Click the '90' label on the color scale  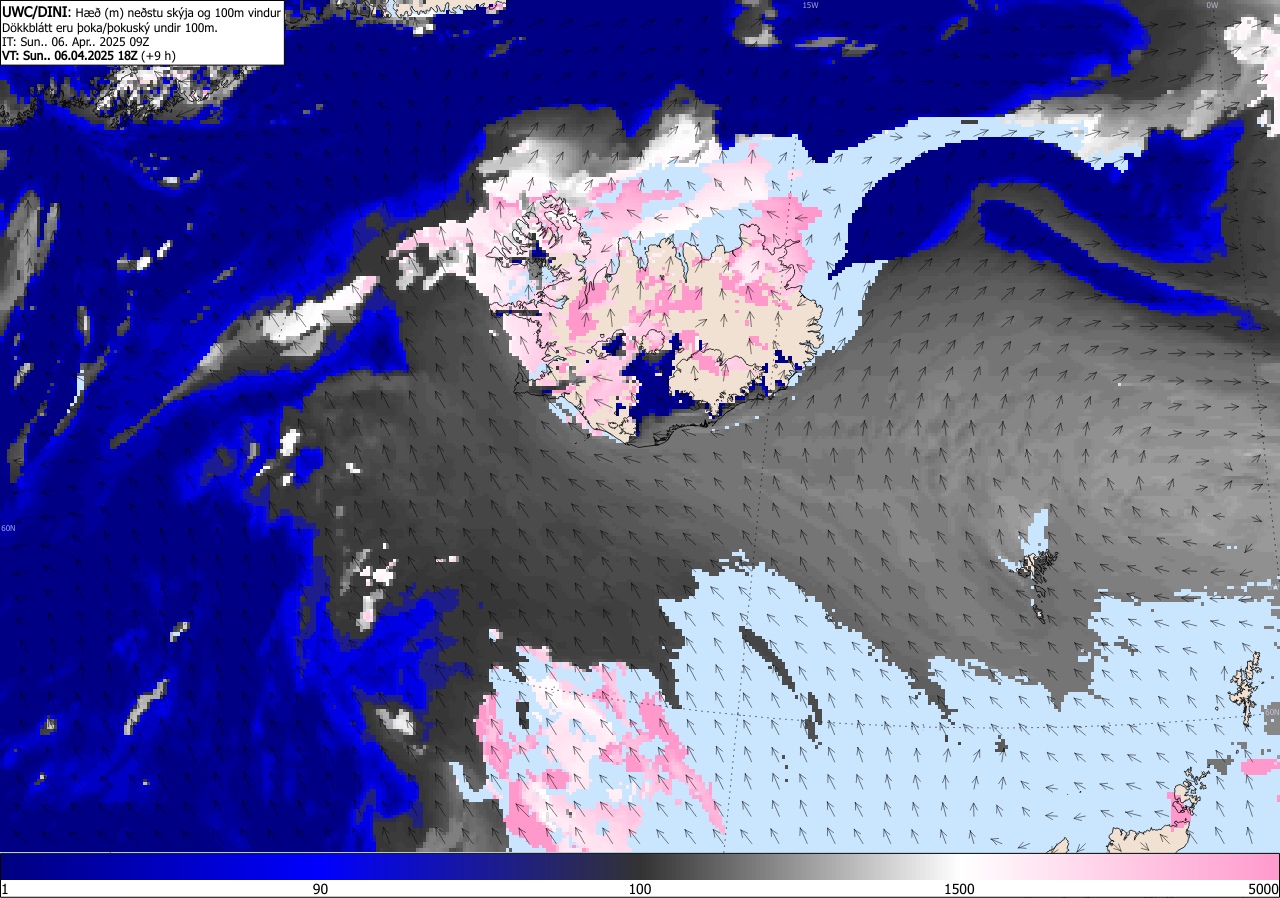click(320, 889)
